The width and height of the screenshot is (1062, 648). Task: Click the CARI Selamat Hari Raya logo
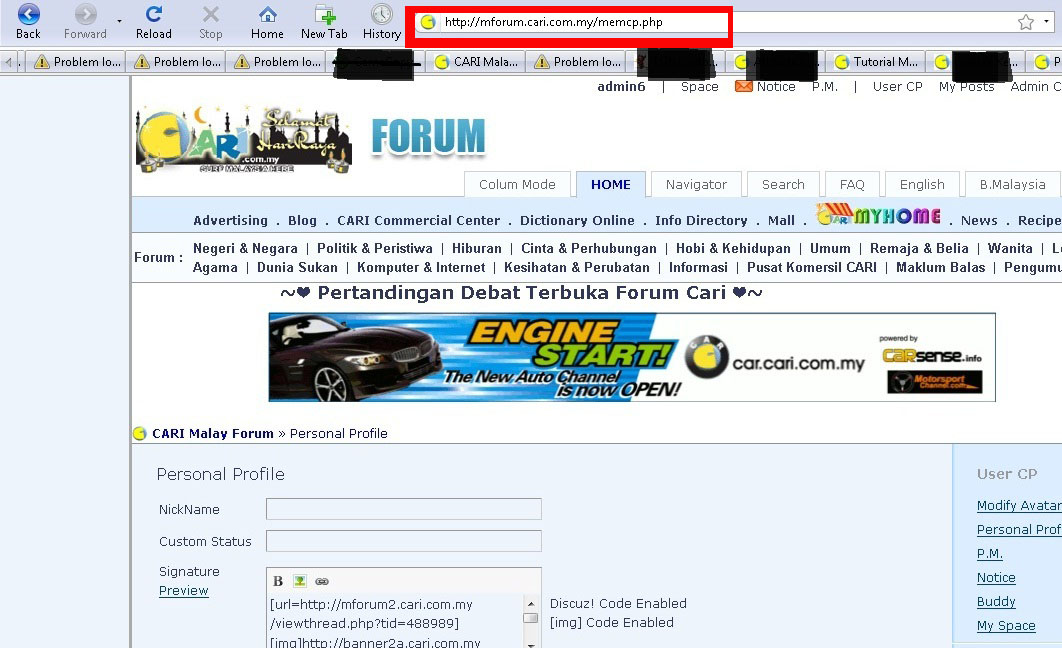pyautogui.click(x=244, y=139)
